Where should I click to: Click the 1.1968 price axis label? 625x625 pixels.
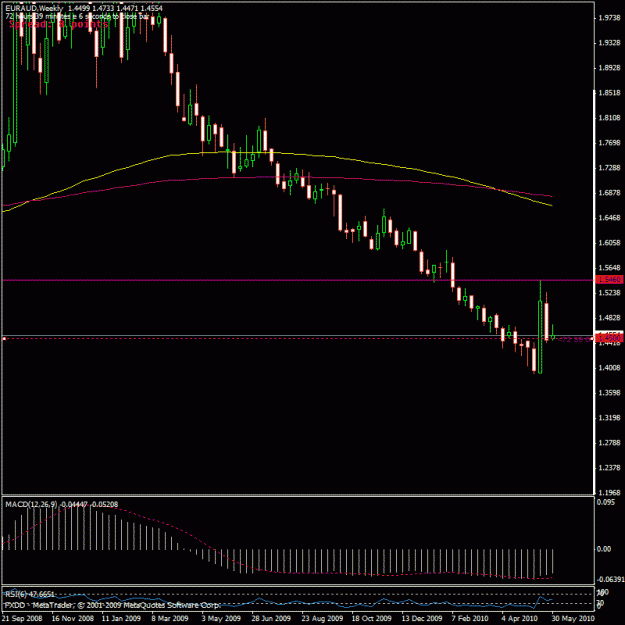[610, 493]
